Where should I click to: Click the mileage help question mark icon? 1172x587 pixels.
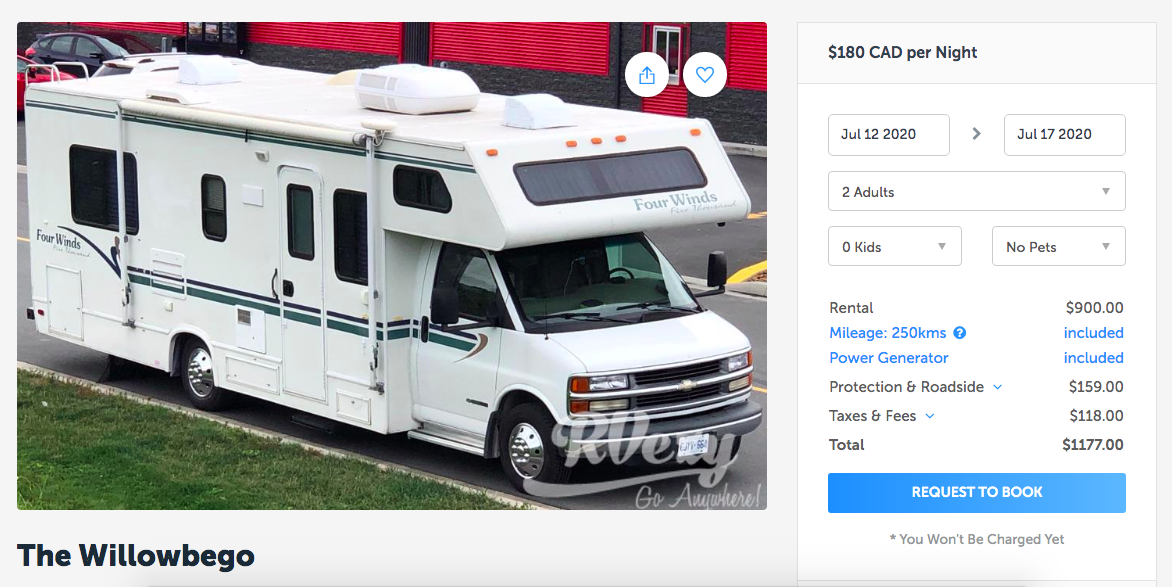click(960, 333)
